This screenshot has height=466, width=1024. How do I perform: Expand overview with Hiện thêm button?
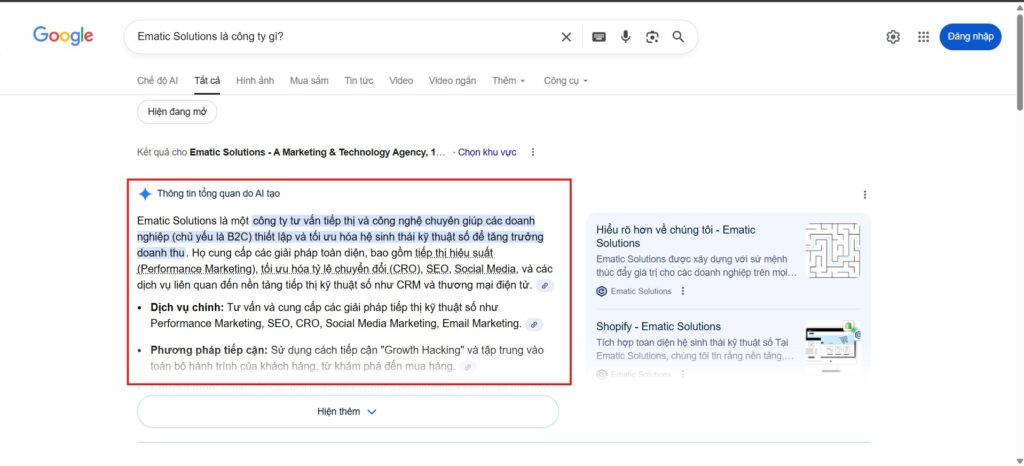(x=347, y=412)
